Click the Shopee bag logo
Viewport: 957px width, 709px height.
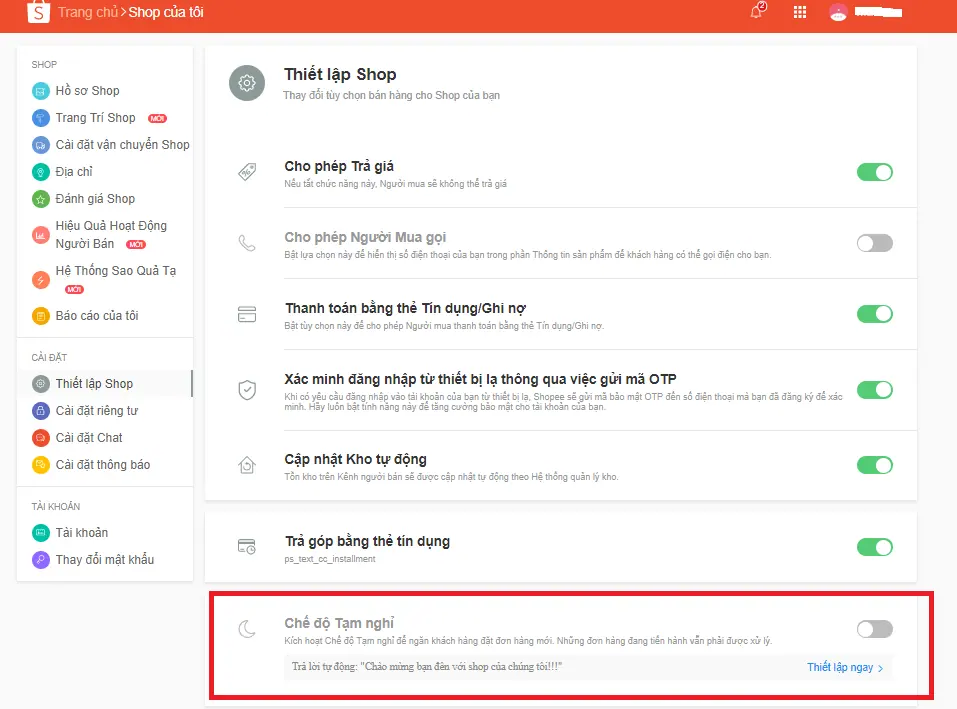coord(38,12)
